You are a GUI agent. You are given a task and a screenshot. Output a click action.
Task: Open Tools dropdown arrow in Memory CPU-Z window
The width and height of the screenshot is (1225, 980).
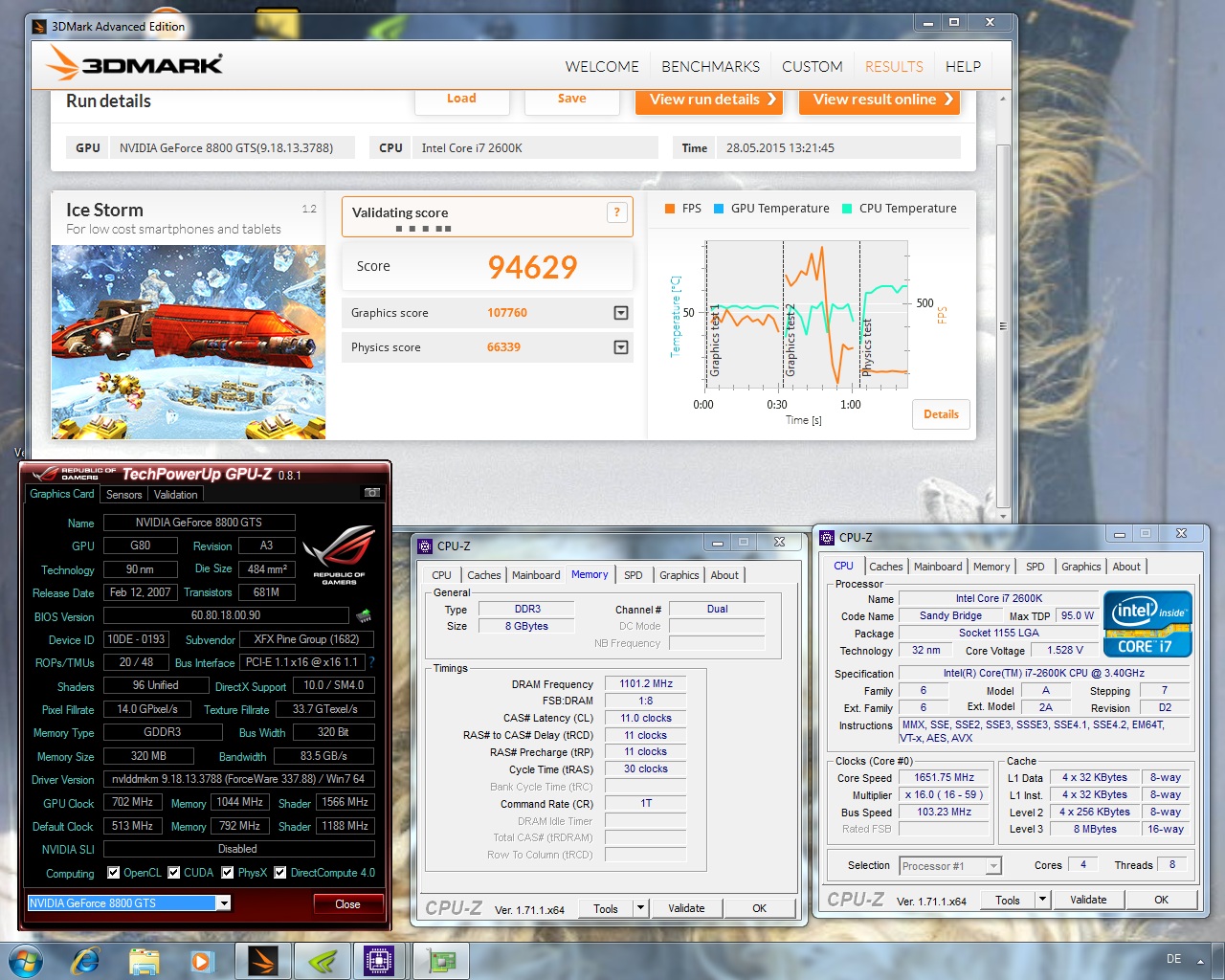(x=640, y=908)
